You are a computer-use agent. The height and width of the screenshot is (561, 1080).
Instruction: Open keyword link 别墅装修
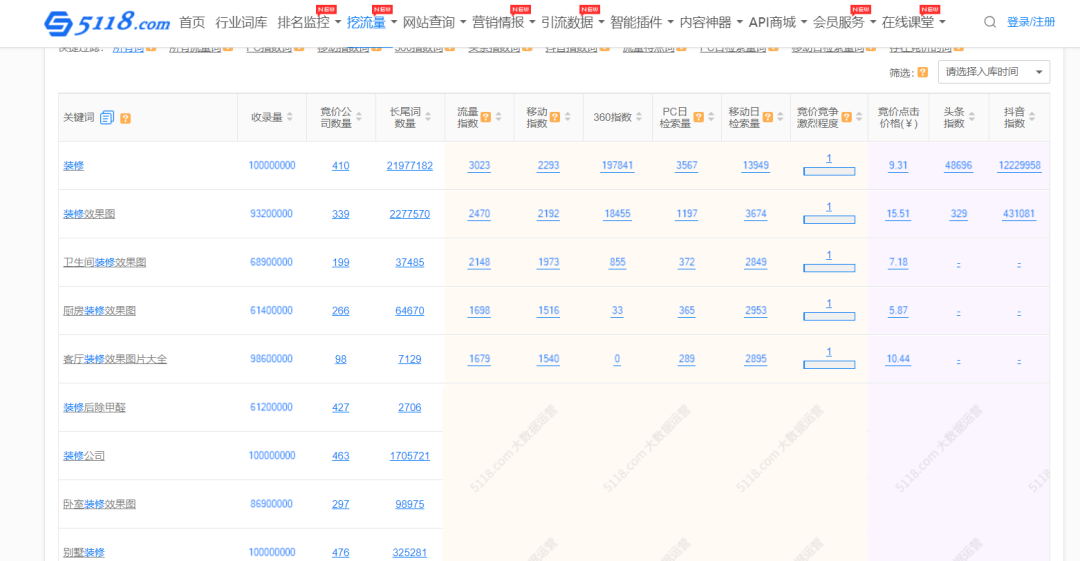tap(84, 552)
